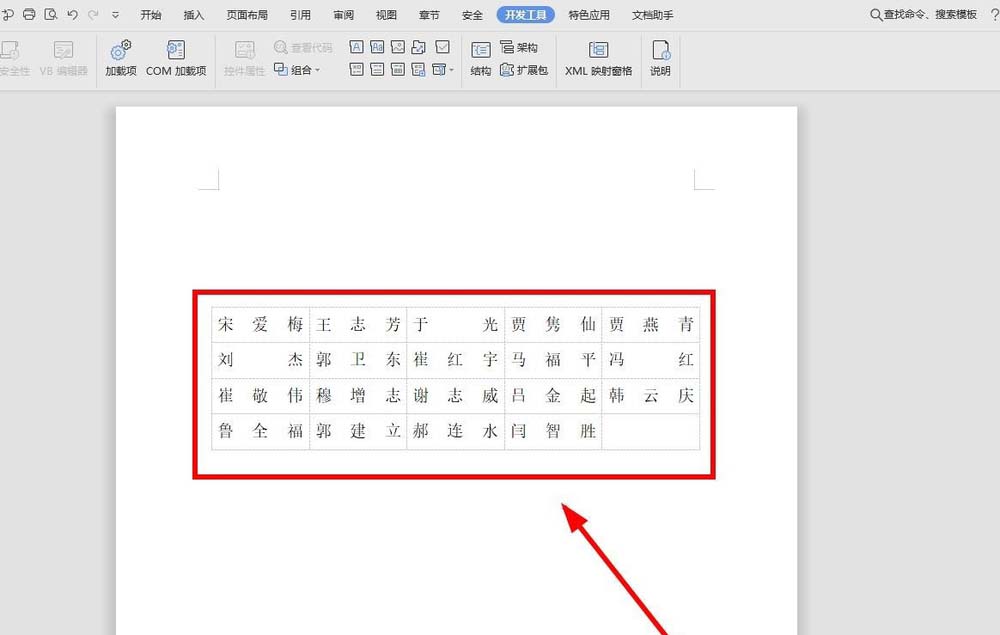Click the table cell 王志芳
1000x635 pixels.
tap(358, 325)
